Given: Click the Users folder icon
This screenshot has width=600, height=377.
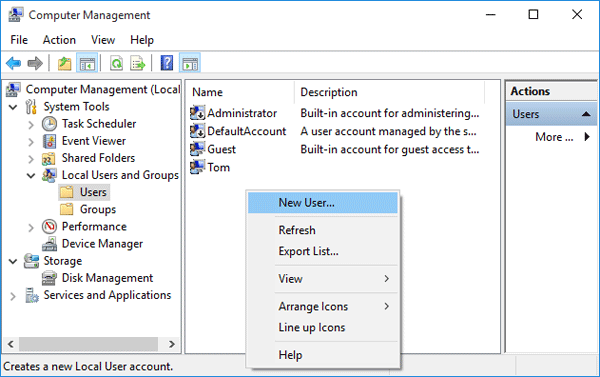Looking at the screenshot, I should tap(67, 192).
